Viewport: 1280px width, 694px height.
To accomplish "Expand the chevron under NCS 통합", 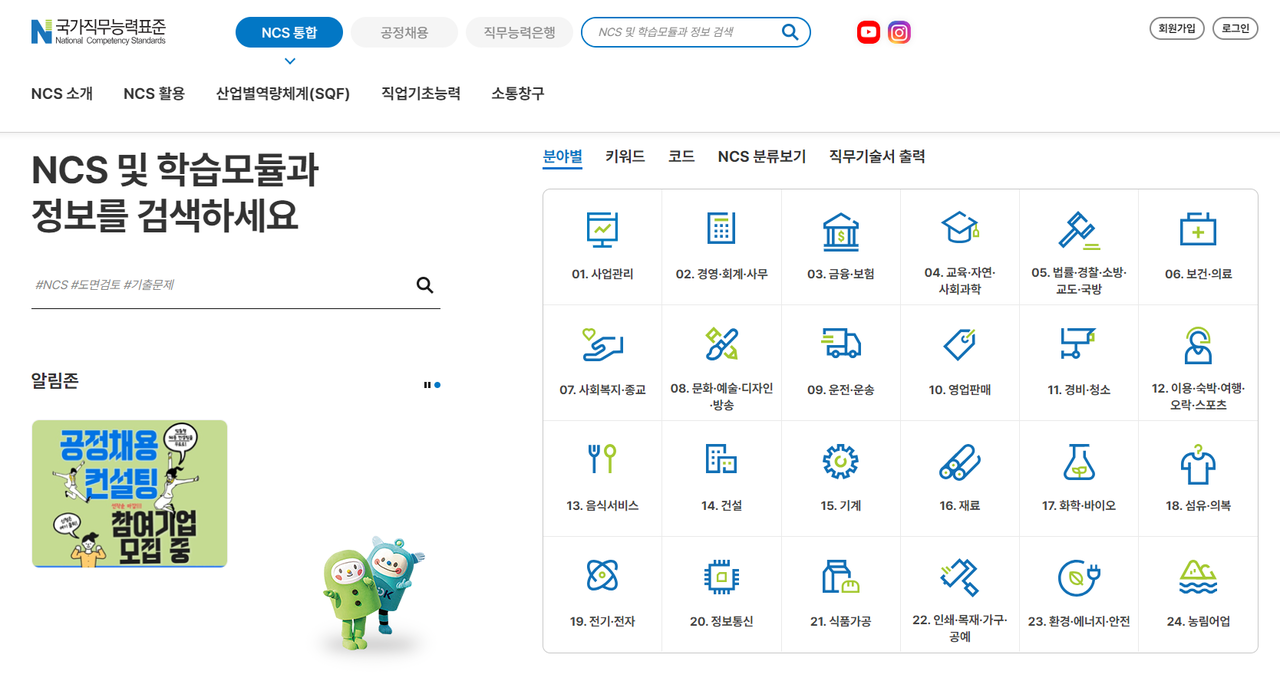I will [x=290, y=61].
